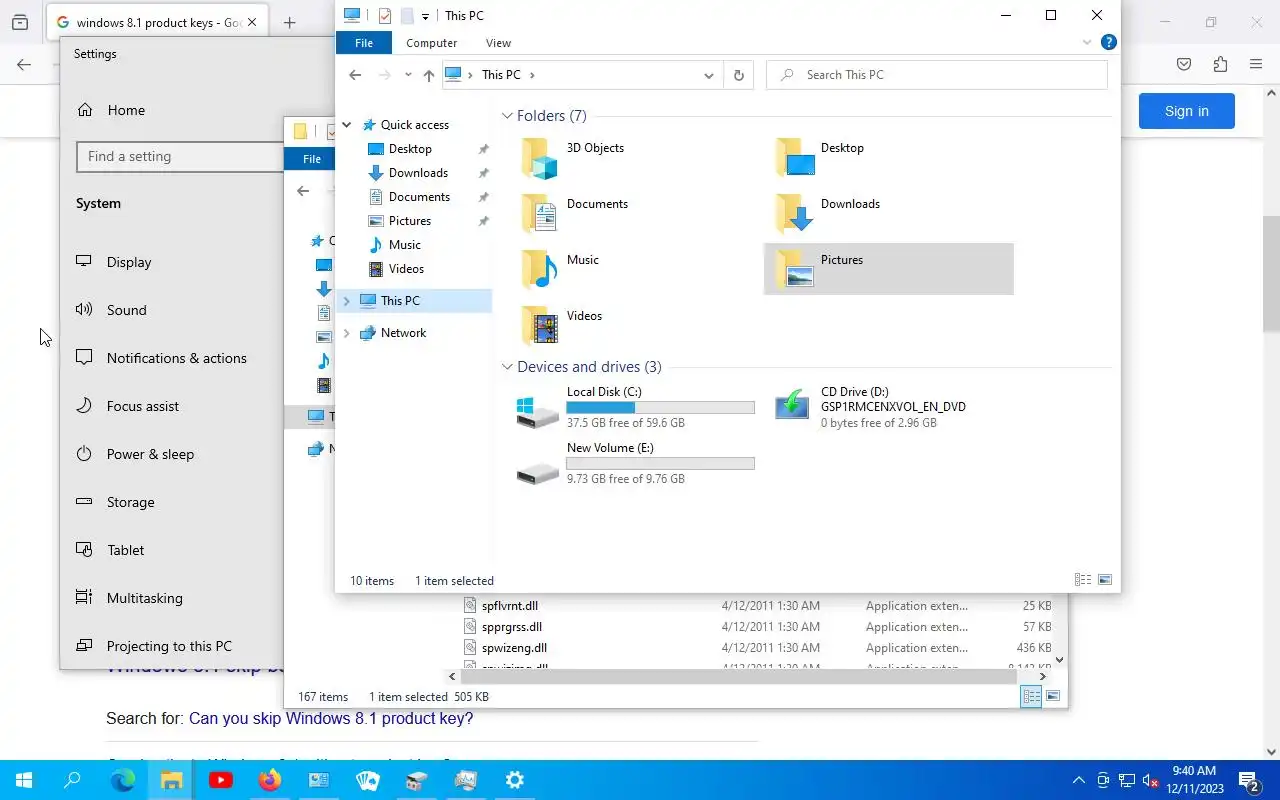Open the Windows Start menu
The width and height of the screenshot is (1280, 800).
(24, 780)
